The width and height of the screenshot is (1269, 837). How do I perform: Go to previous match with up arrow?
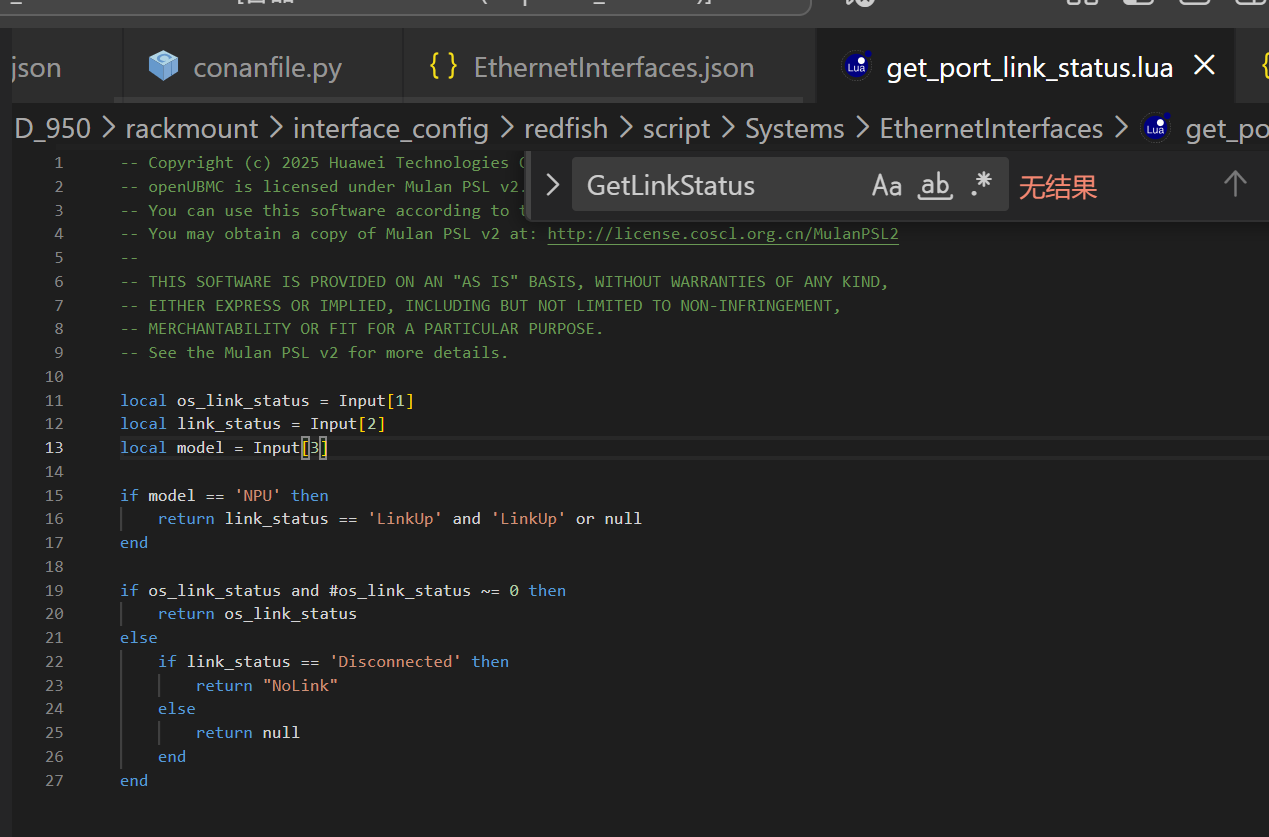tap(1235, 184)
